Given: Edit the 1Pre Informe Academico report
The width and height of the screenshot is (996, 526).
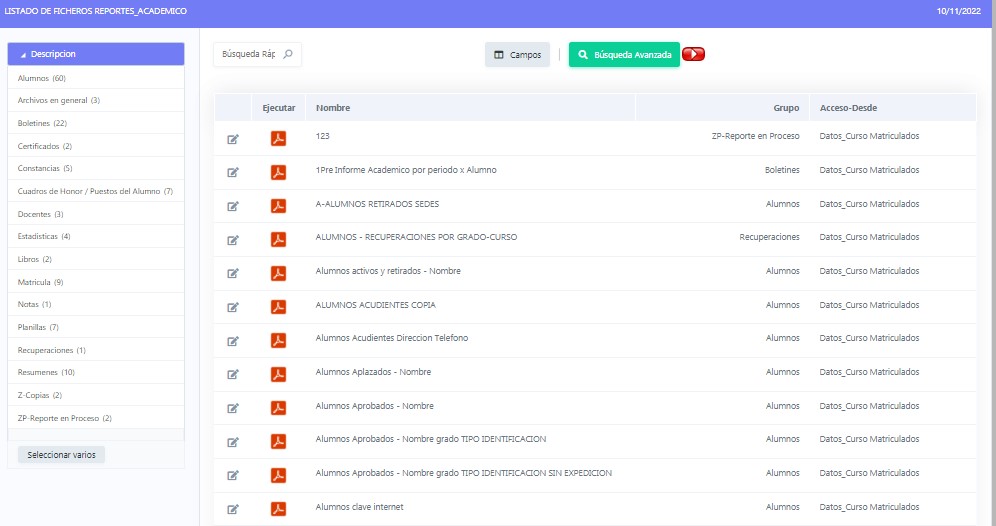Looking at the screenshot, I should [233, 172].
